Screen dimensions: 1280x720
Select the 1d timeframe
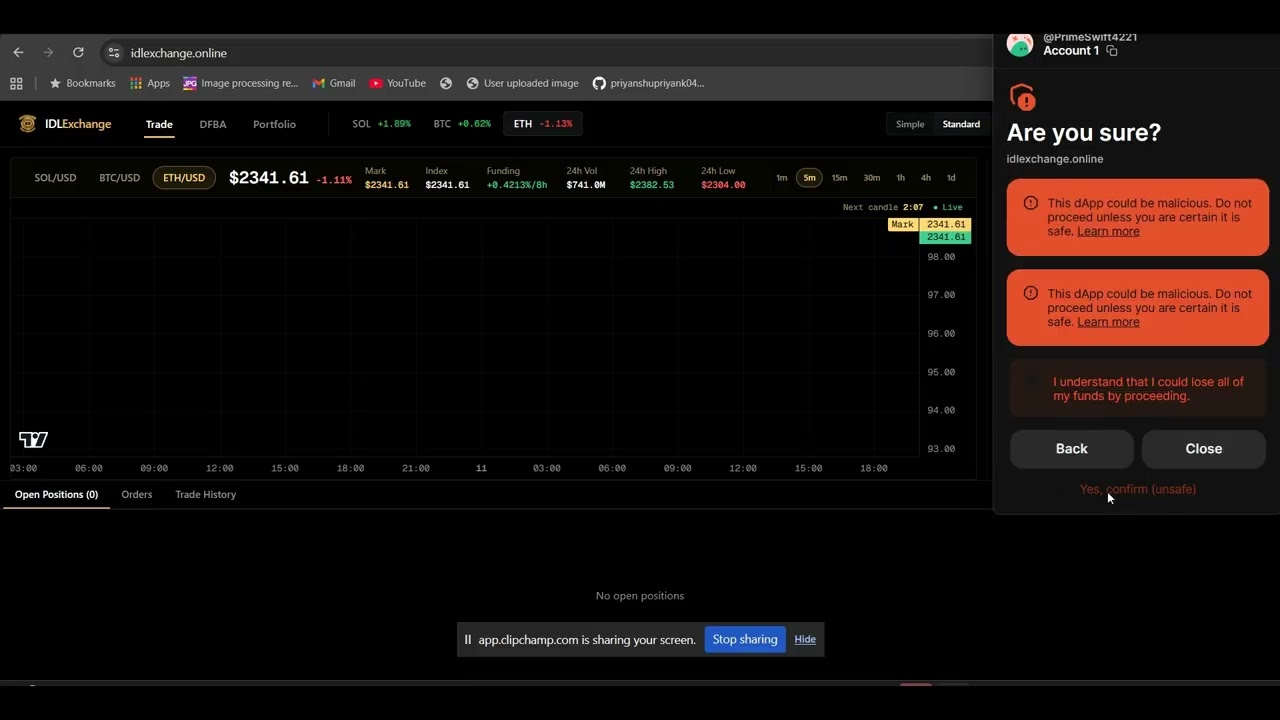(951, 178)
